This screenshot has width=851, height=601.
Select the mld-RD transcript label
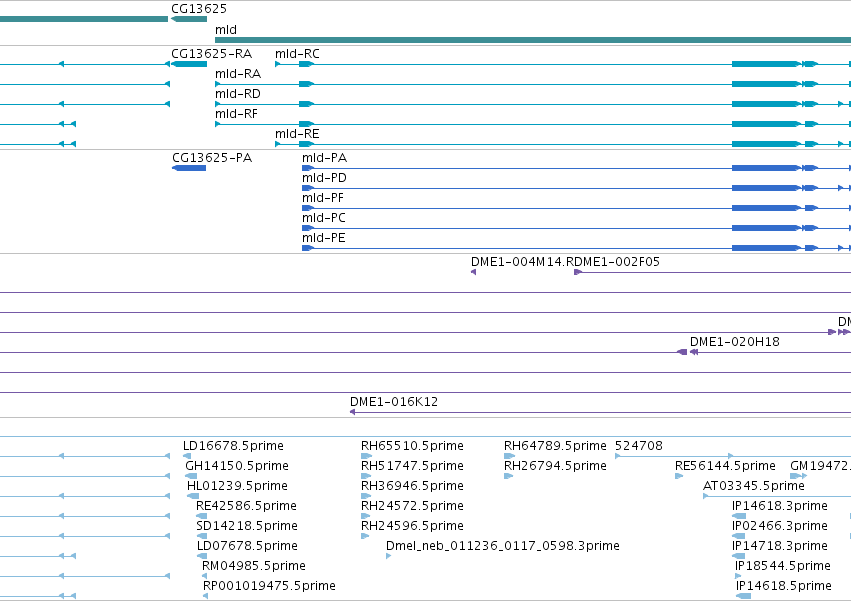pos(238,94)
